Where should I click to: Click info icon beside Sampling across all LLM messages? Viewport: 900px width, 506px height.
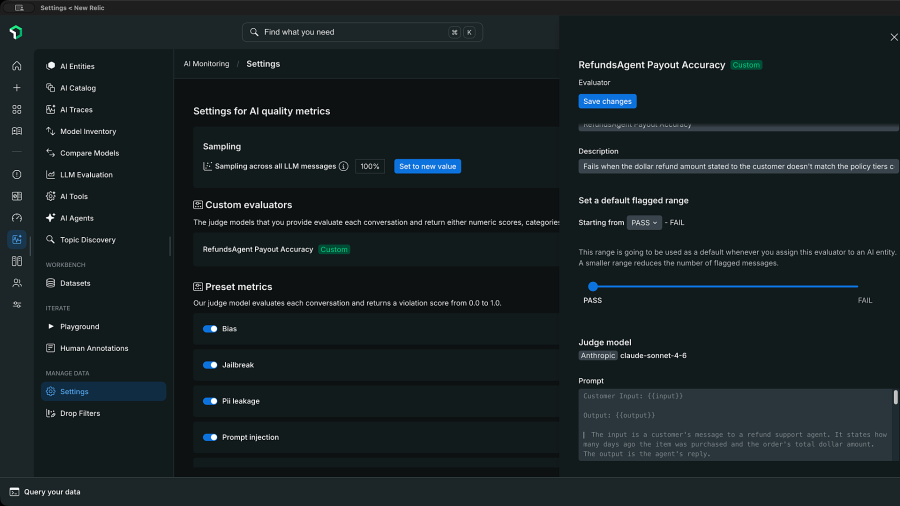pos(343,166)
